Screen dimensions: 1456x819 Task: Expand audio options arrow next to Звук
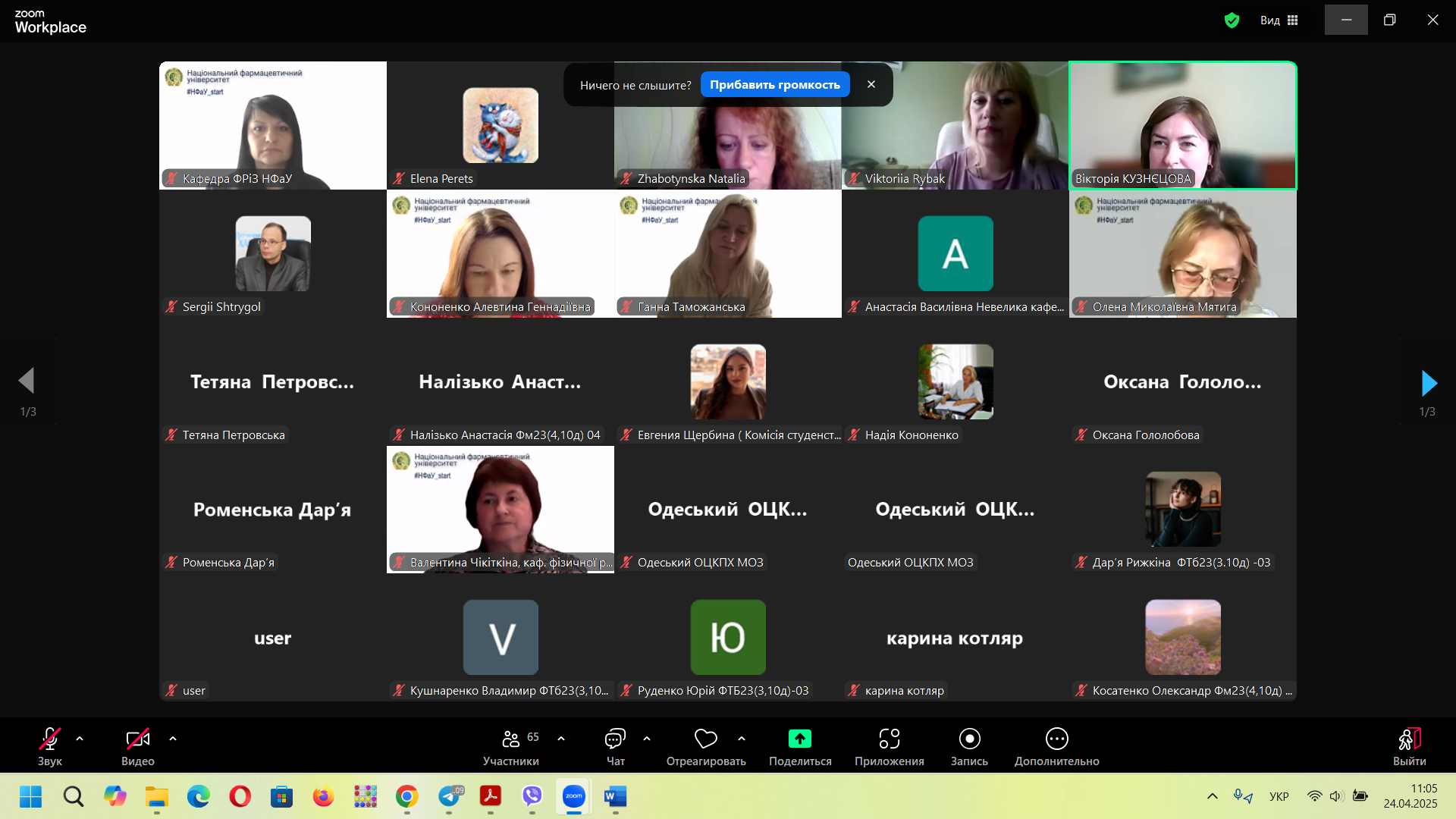click(x=80, y=738)
